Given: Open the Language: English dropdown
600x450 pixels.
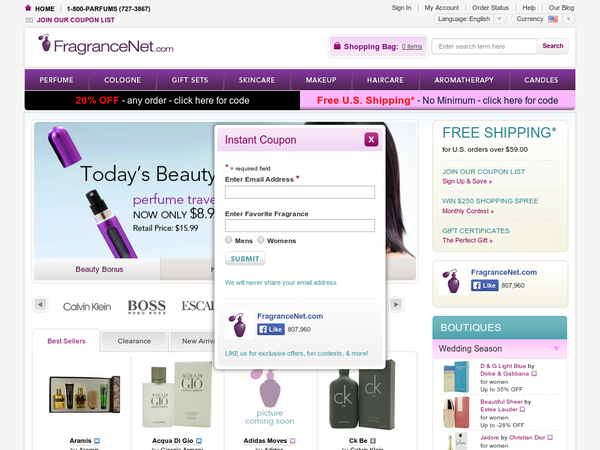Looking at the screenshot, I should [470, 19].
